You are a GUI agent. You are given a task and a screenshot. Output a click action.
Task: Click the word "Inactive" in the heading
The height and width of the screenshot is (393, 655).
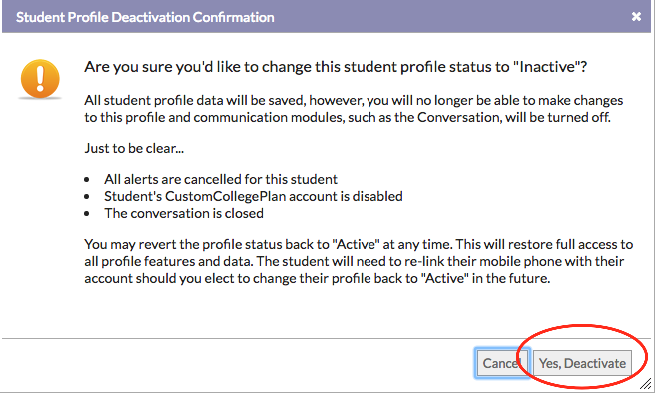(547, 67)
